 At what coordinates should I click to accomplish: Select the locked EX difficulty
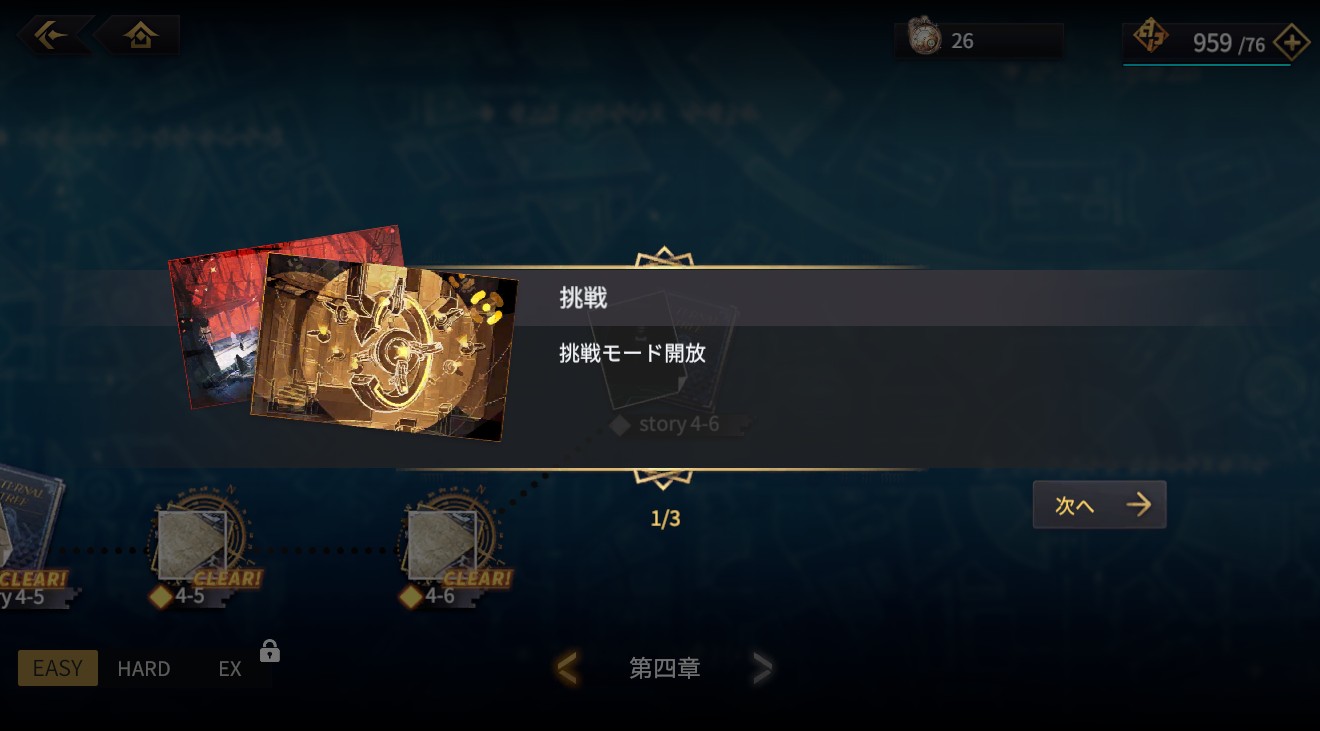[230, 668]
